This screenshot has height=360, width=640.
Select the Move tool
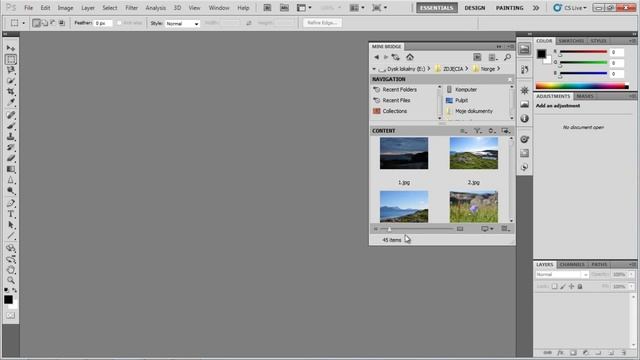tap(11, 48)
